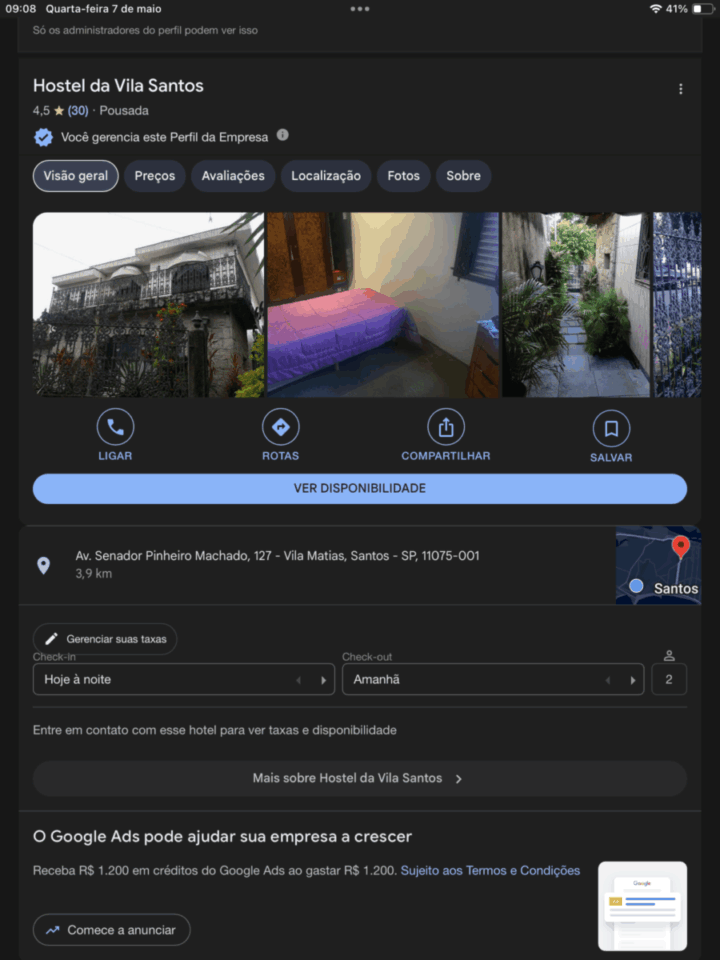Select the Visão geral tab
The image size is (720, 960).
tap(75, 176)
